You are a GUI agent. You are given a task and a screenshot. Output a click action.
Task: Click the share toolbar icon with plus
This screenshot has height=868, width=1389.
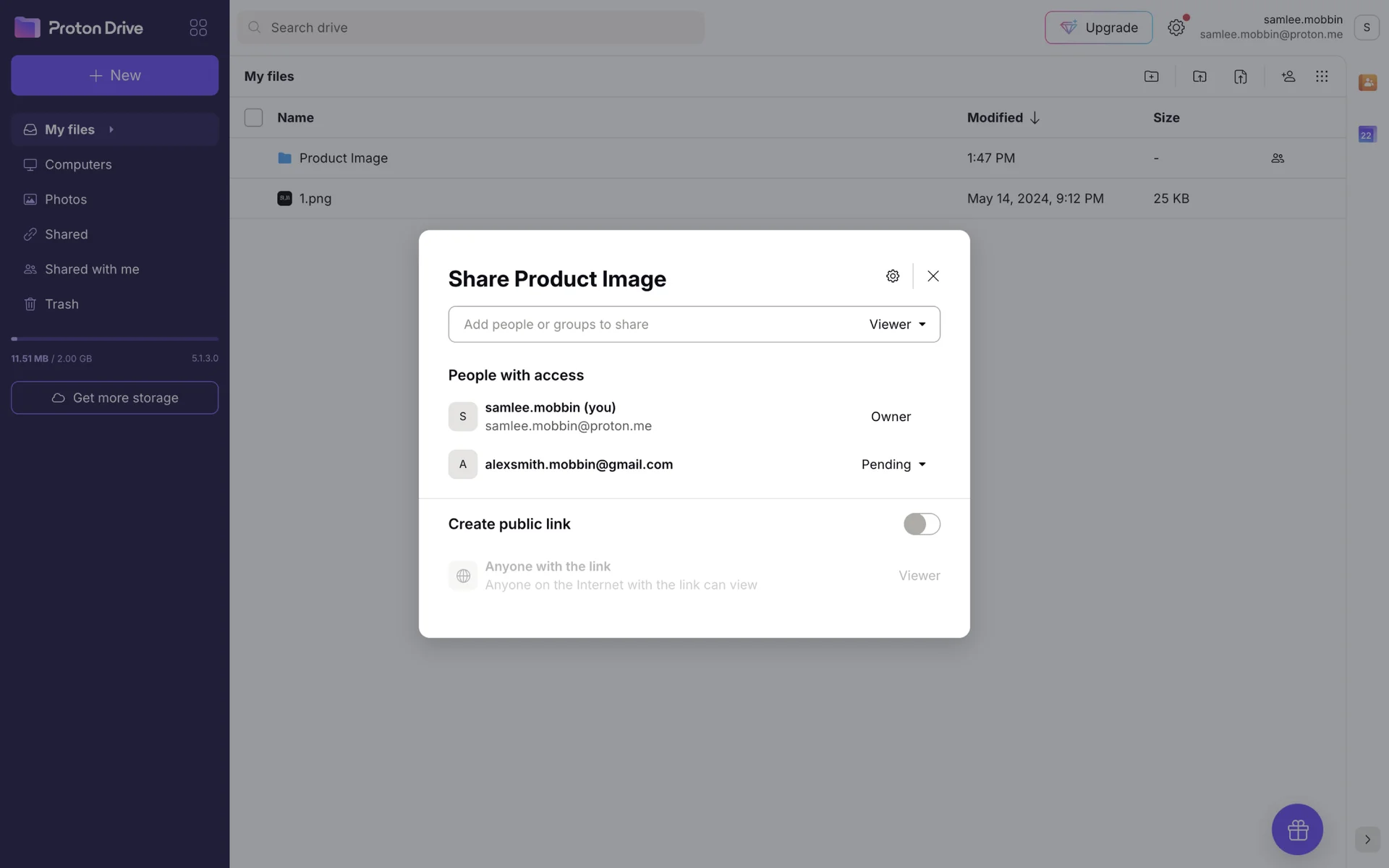tap(1288, 76)
